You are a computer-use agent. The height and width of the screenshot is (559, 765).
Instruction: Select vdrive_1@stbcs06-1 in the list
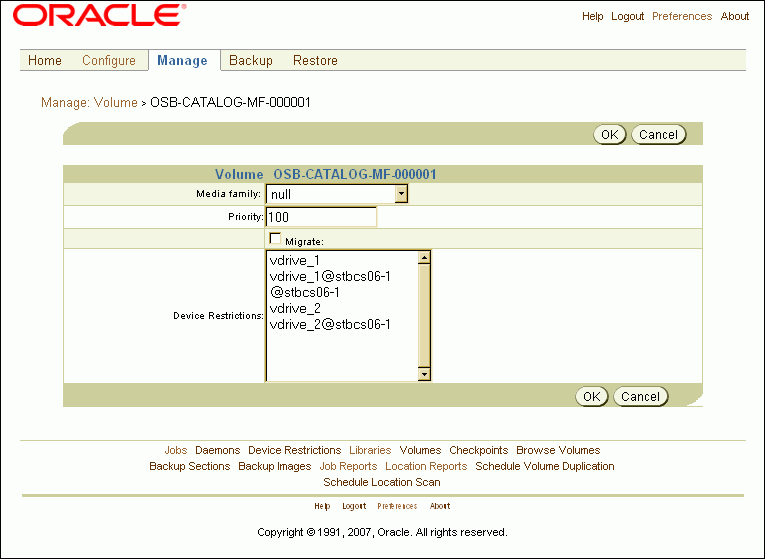(x=330, y=277)
